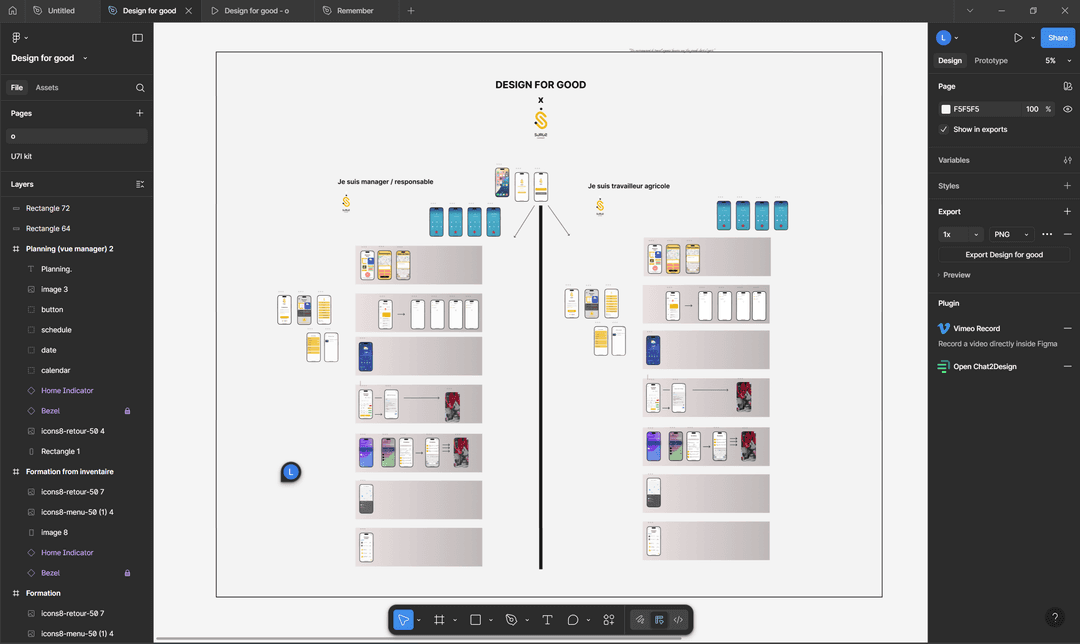This screenshot has width=1080, height=644.
Task: Open the Figma main menu
Action: pos(17,37)
